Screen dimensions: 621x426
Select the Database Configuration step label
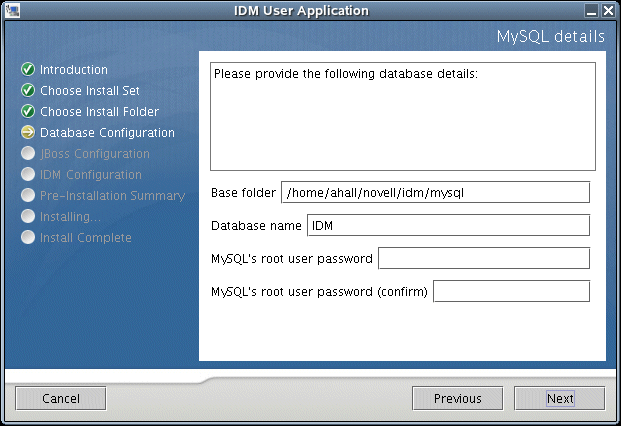click(x=107, y=133)
